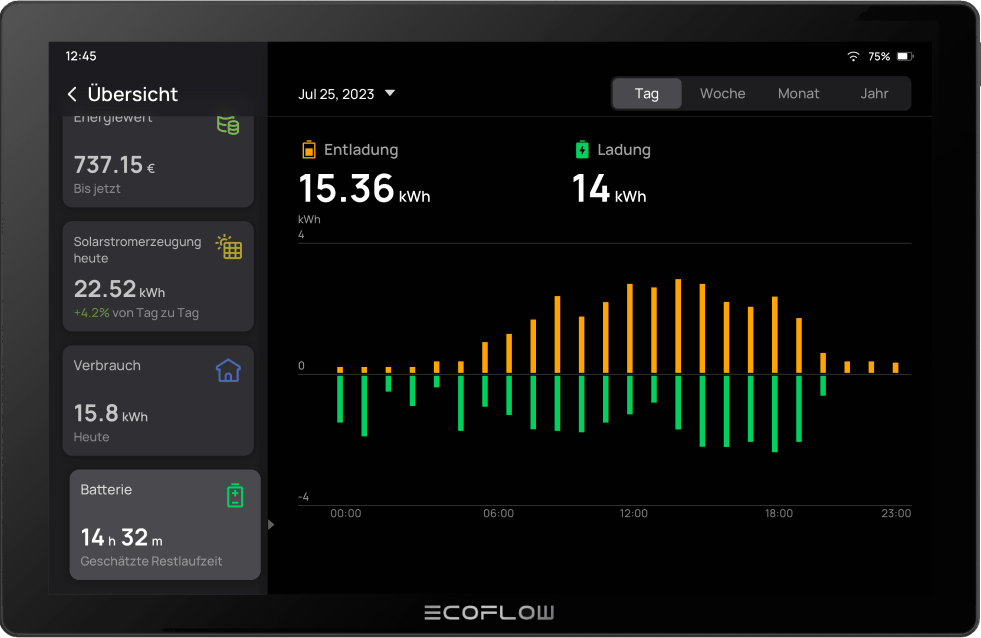Open the Verbrauch card
The width and height of the screenshot is (981, 638).
click(158, 400)
